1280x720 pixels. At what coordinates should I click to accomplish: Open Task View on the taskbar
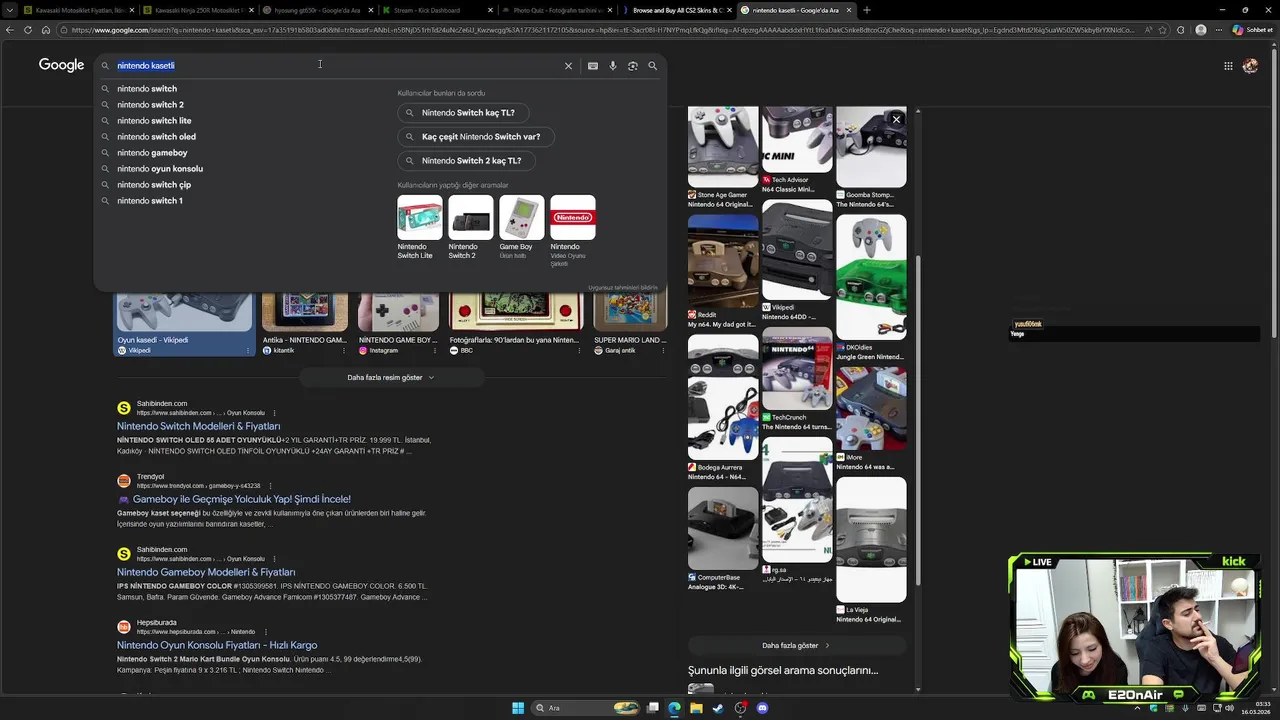pyautogui.click(x=653, y=708)
